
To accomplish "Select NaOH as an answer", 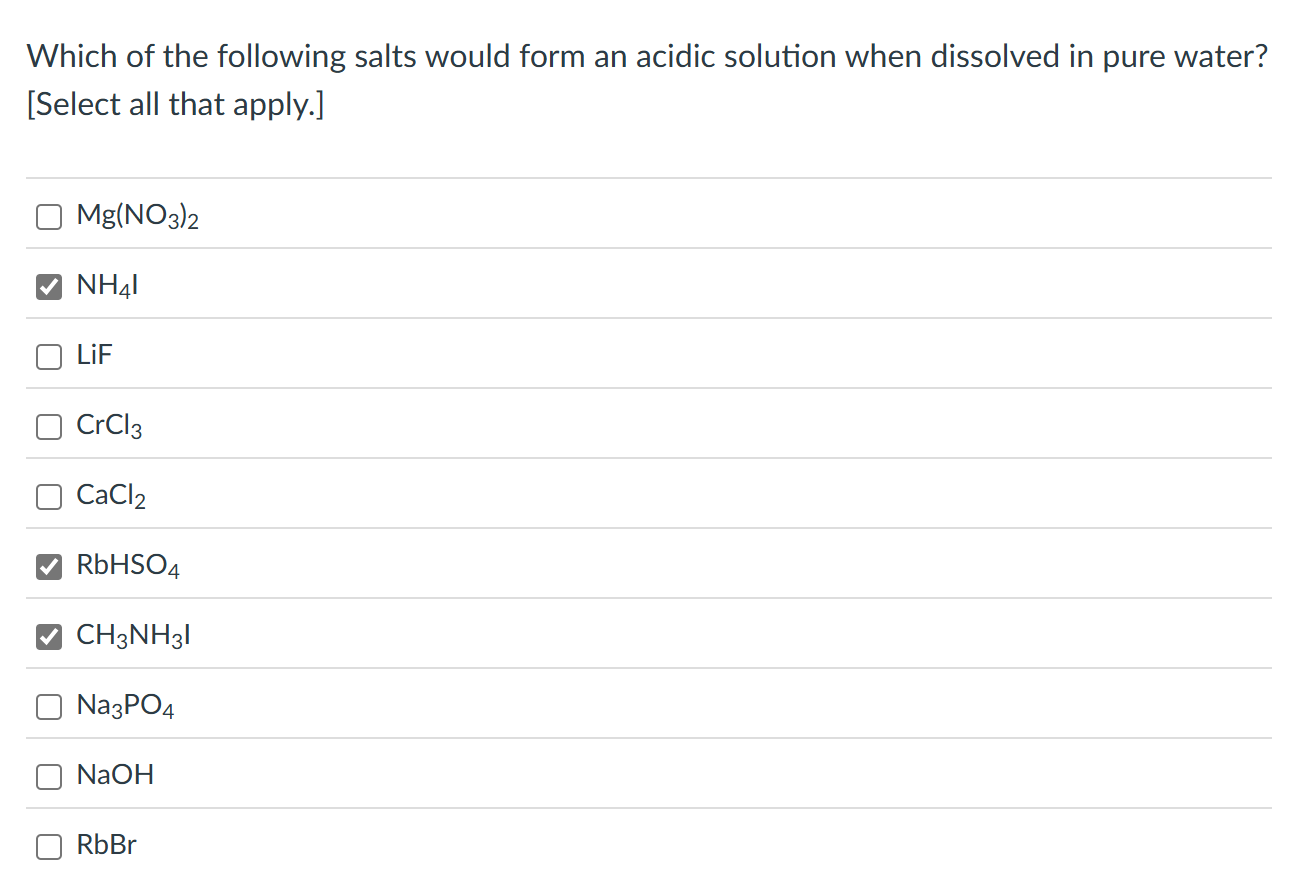I will tap(49, 776).
